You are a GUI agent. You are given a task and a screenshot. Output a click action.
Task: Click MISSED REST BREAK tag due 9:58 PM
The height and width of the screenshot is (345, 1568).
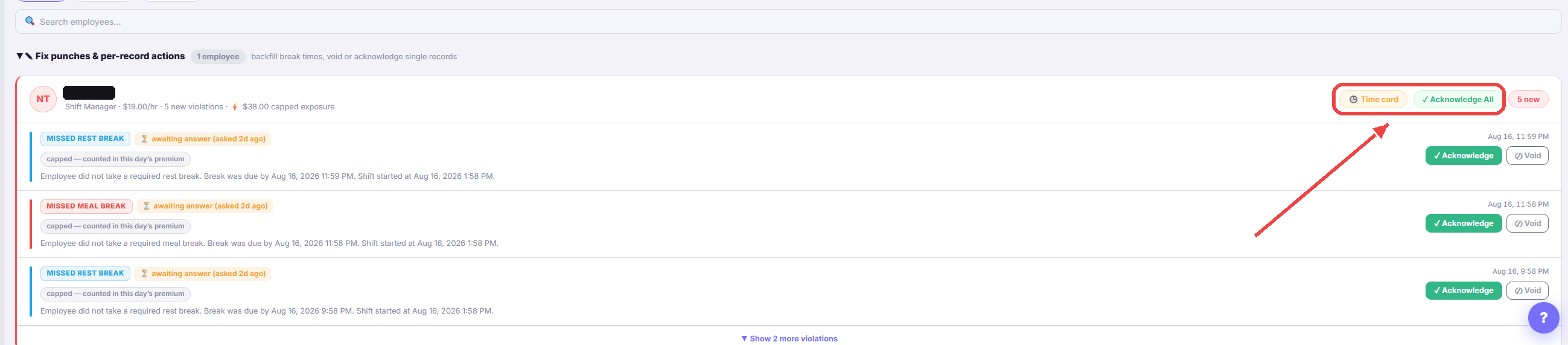(85, 273)
